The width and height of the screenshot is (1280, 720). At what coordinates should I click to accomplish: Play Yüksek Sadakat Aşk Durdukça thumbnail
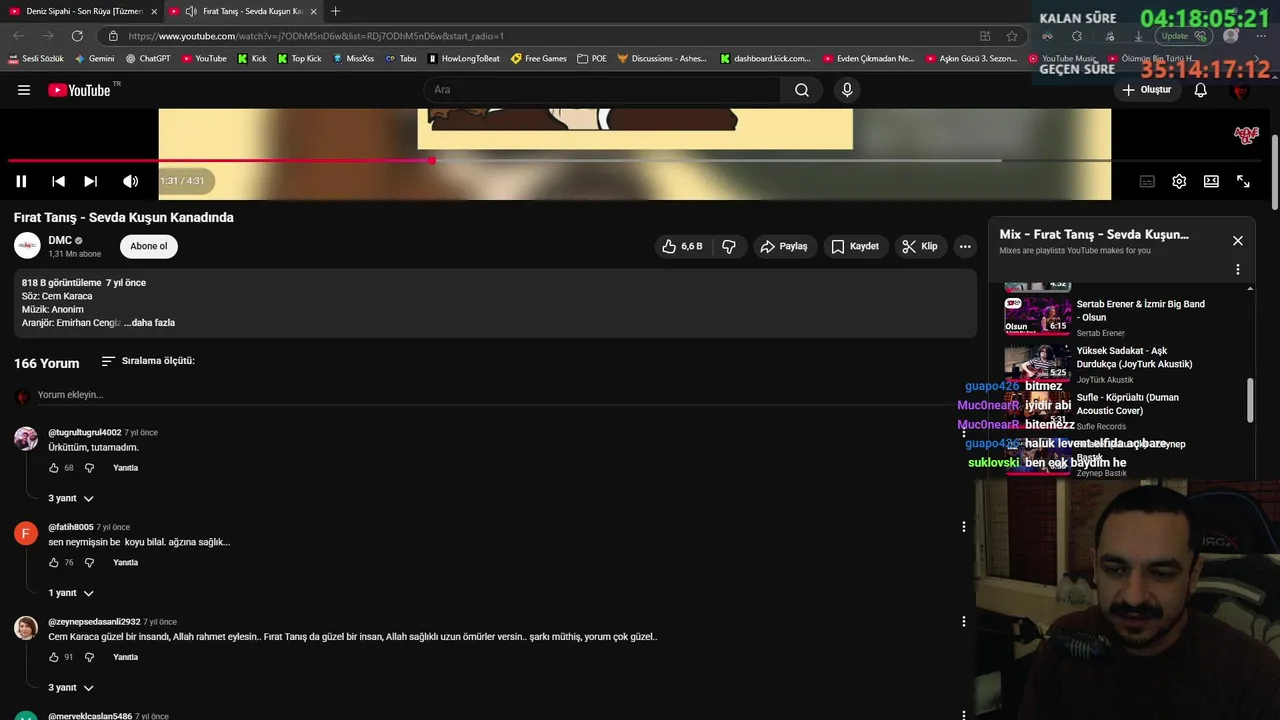[x=1037, y=363]
